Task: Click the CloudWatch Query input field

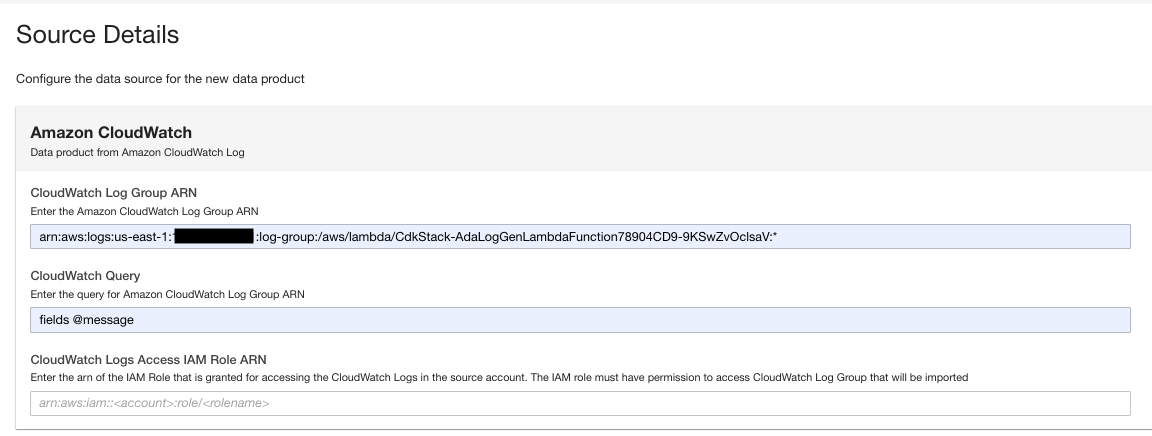Action: coord(580,320)
